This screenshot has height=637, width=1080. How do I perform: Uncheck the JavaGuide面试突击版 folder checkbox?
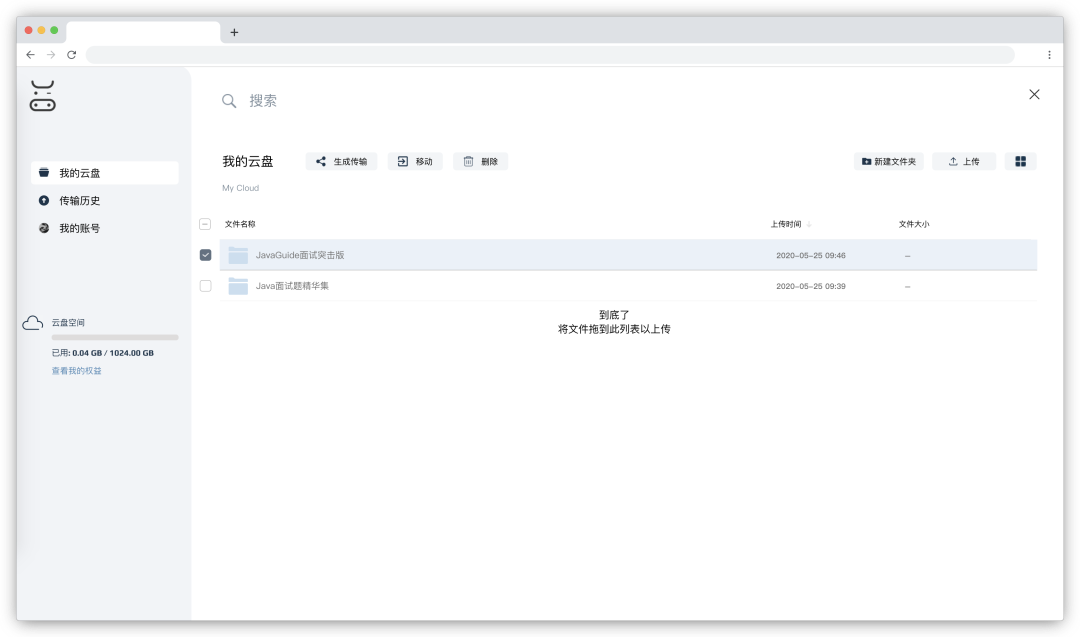206,255
